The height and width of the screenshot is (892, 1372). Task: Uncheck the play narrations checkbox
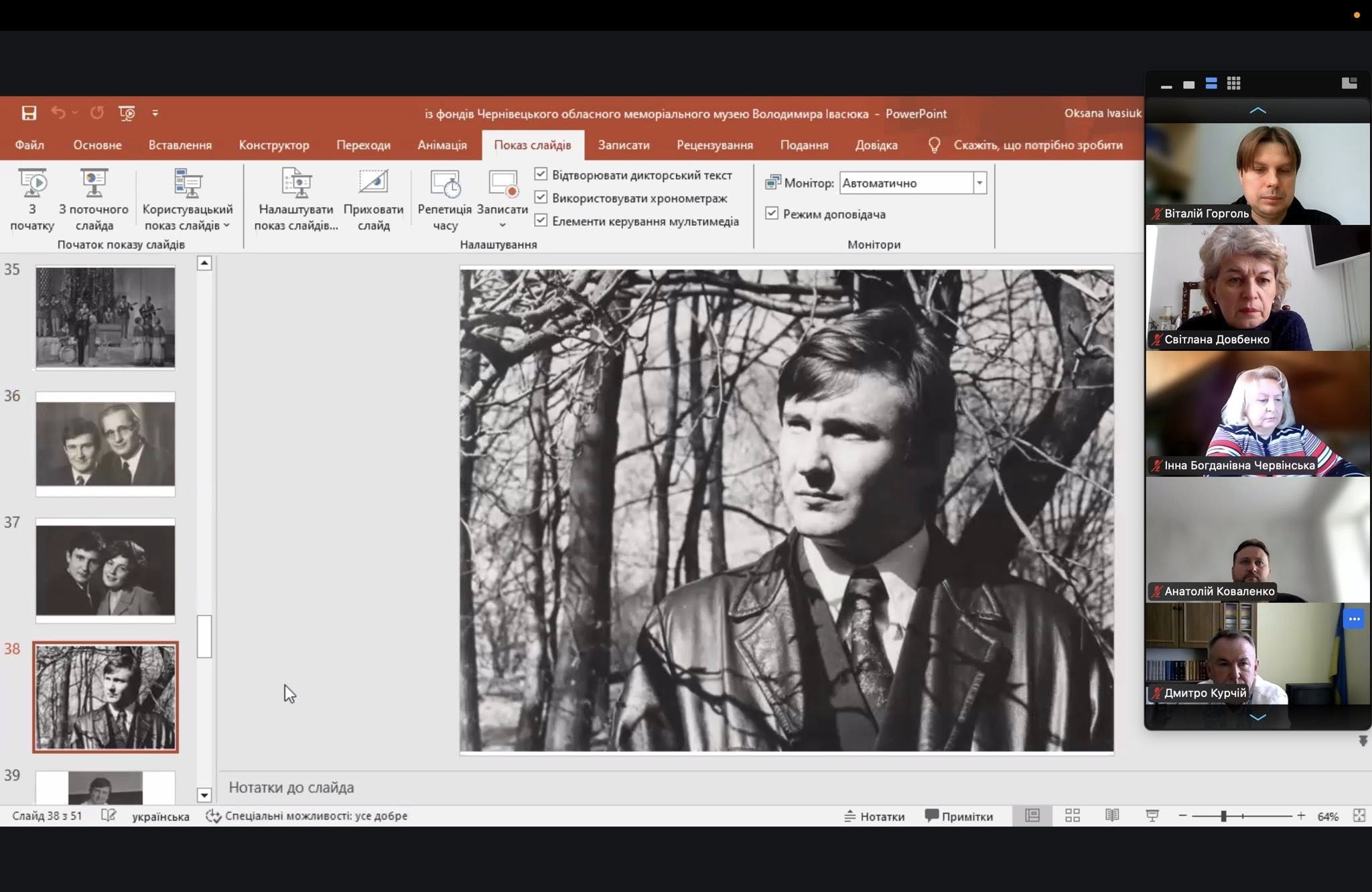pos(541,174)
